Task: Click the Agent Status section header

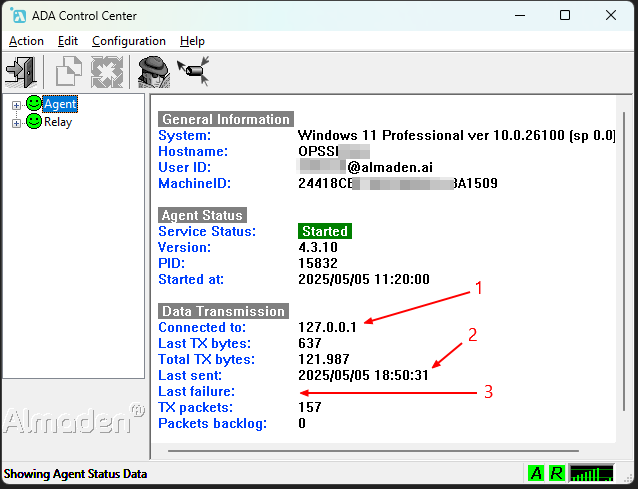Action: (202, 215)
